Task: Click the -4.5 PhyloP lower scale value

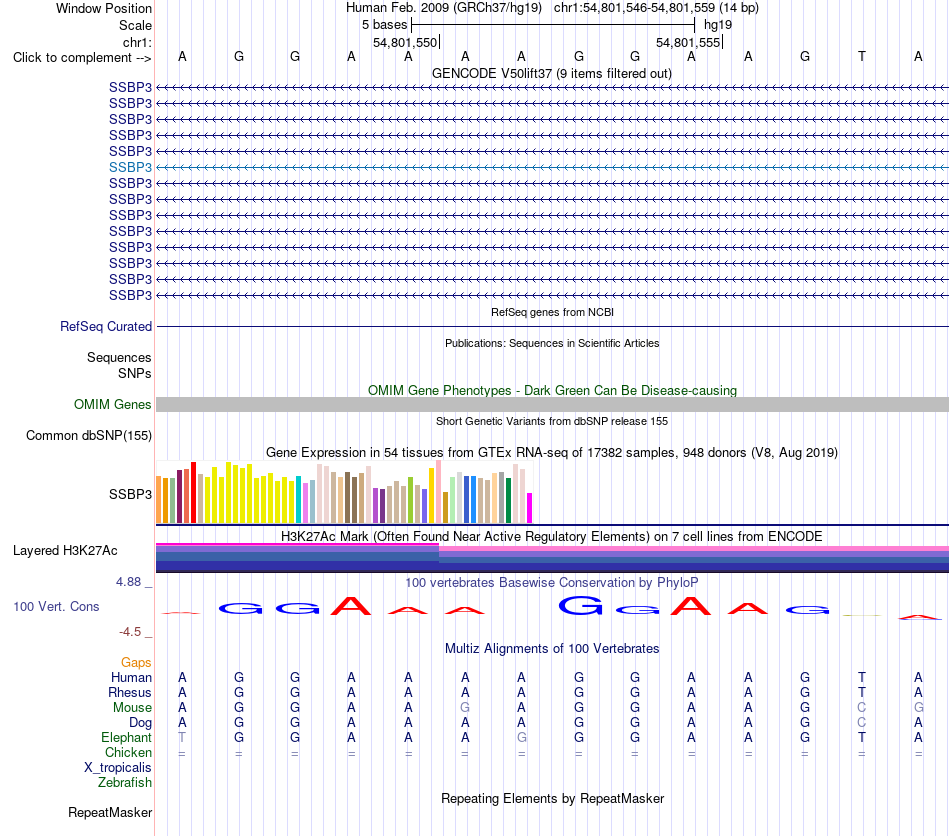Action: pyautogui.click(x=130, y=632)
